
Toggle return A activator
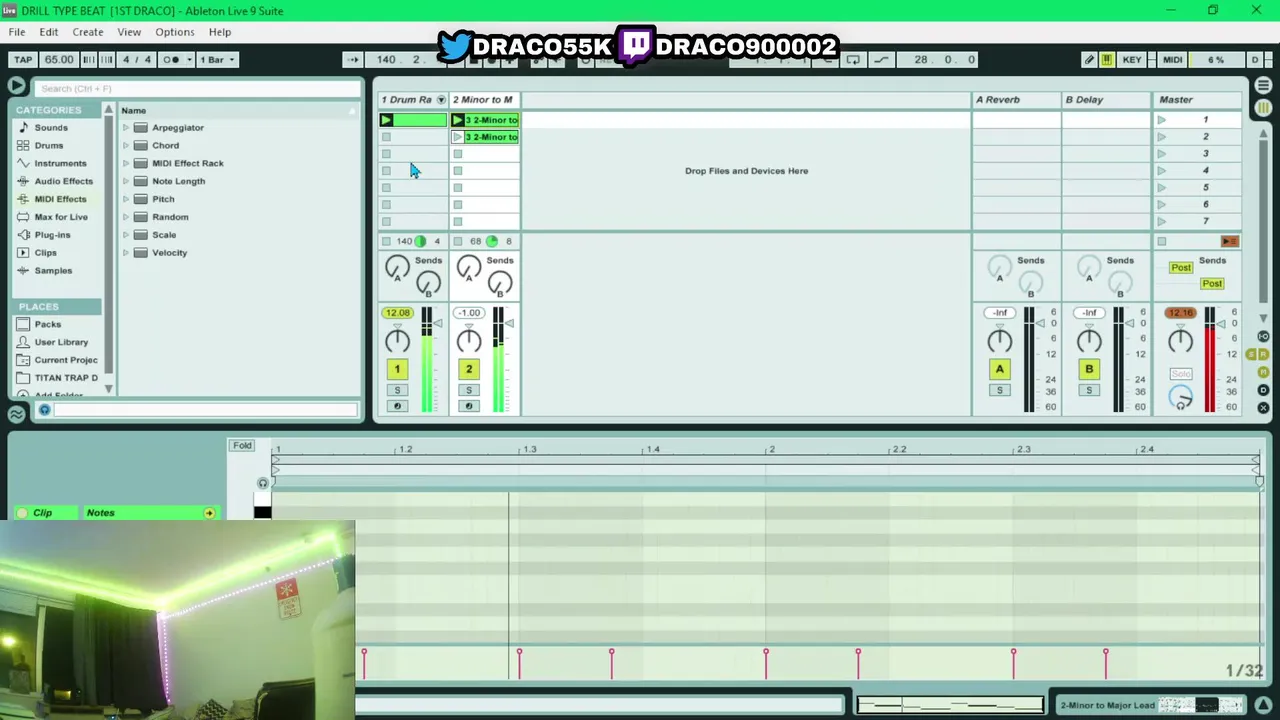(999, 369)
